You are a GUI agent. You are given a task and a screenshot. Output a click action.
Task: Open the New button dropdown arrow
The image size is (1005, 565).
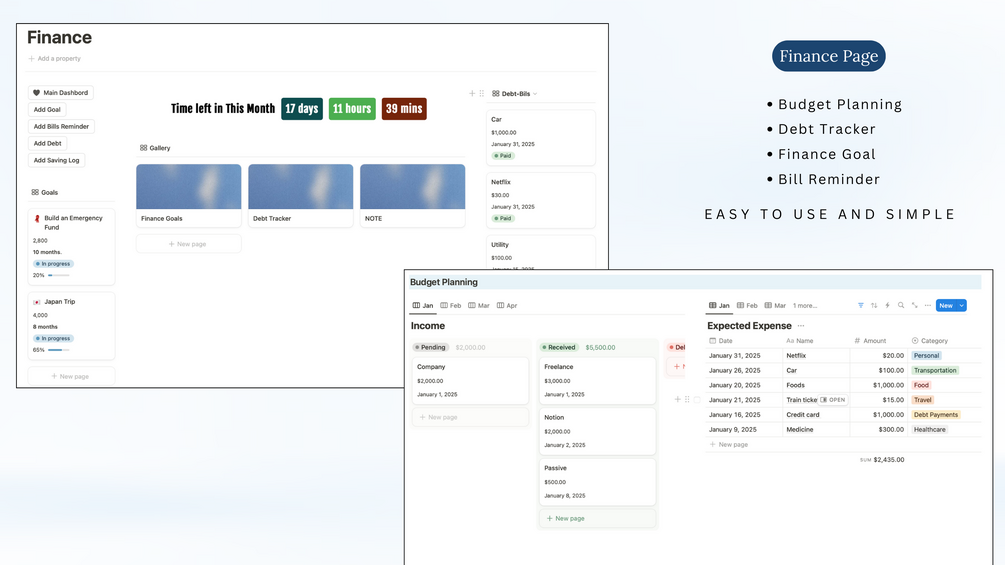(961, 306)
